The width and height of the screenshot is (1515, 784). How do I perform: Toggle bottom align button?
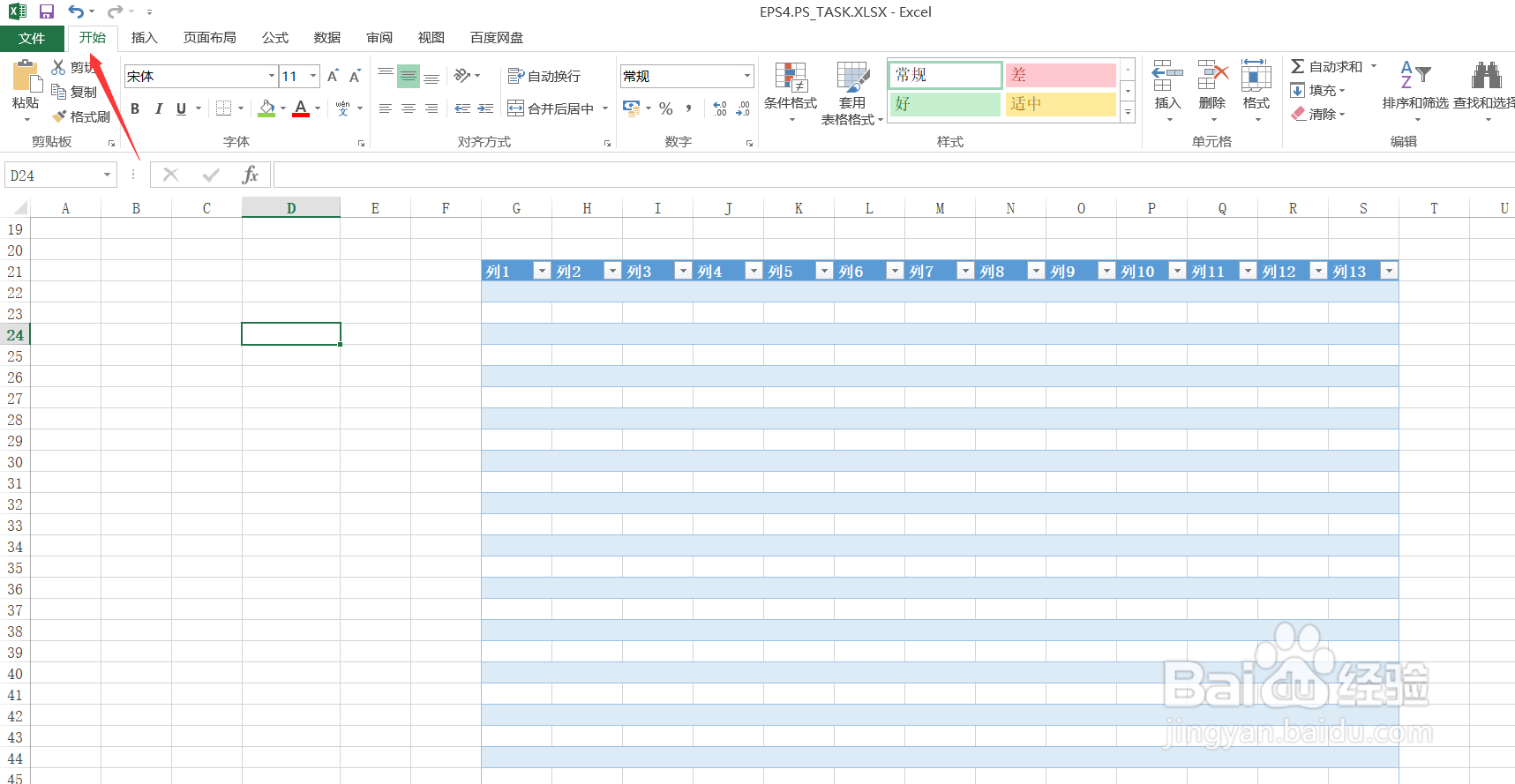pyautogui.click(x=431, y=76)
